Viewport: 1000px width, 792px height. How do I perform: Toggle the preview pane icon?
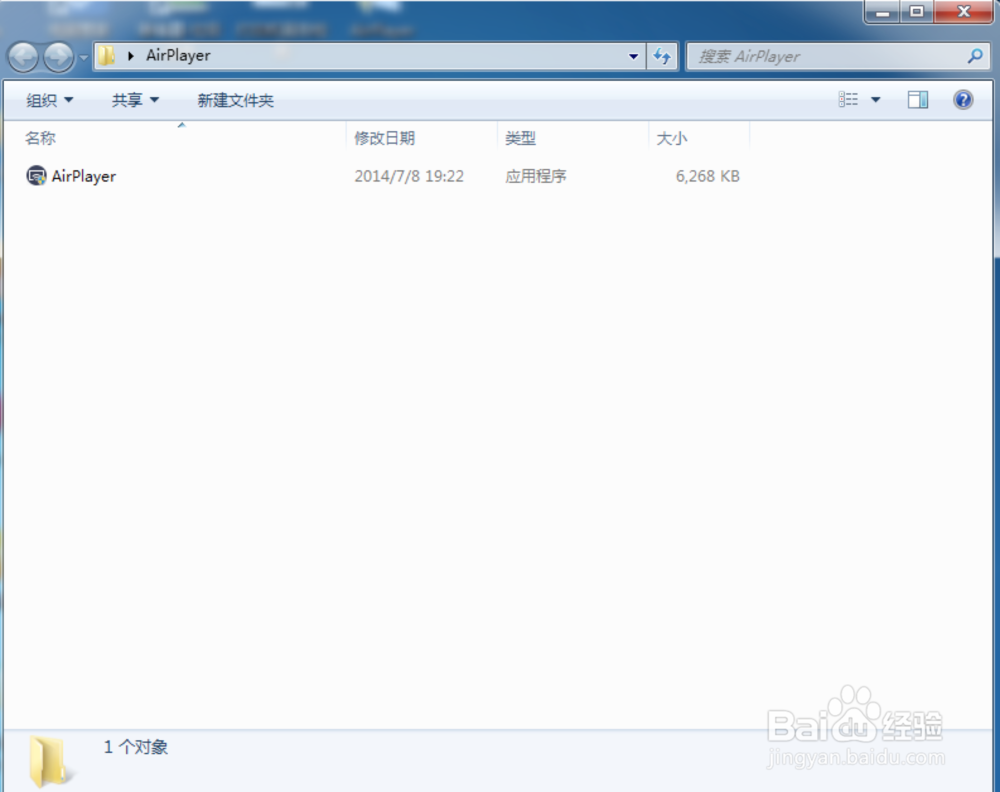pyautogui.click(x=917, y=99)
